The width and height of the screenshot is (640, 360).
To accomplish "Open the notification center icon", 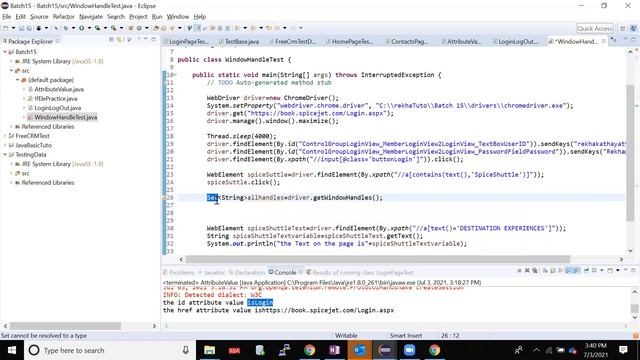I will [623, 350].
